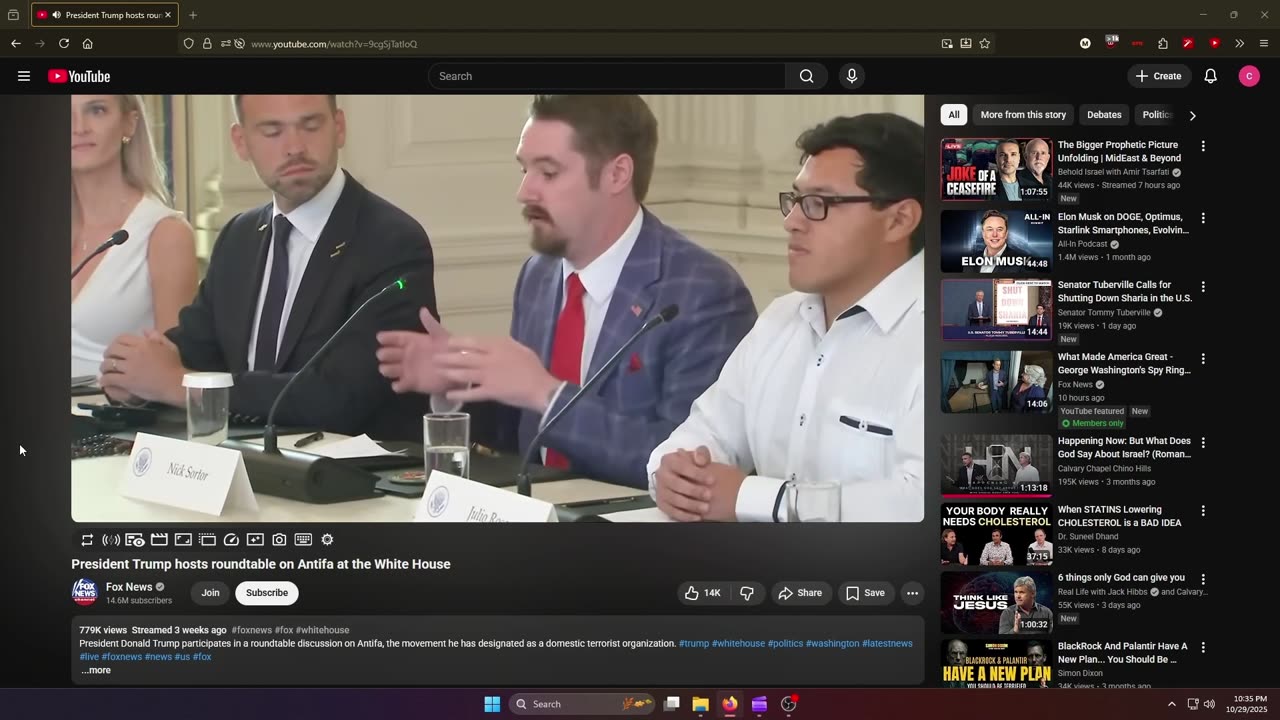Open the Create button
The height and width of the screenshot is (720, 1280).
[x=1159, y=76]
